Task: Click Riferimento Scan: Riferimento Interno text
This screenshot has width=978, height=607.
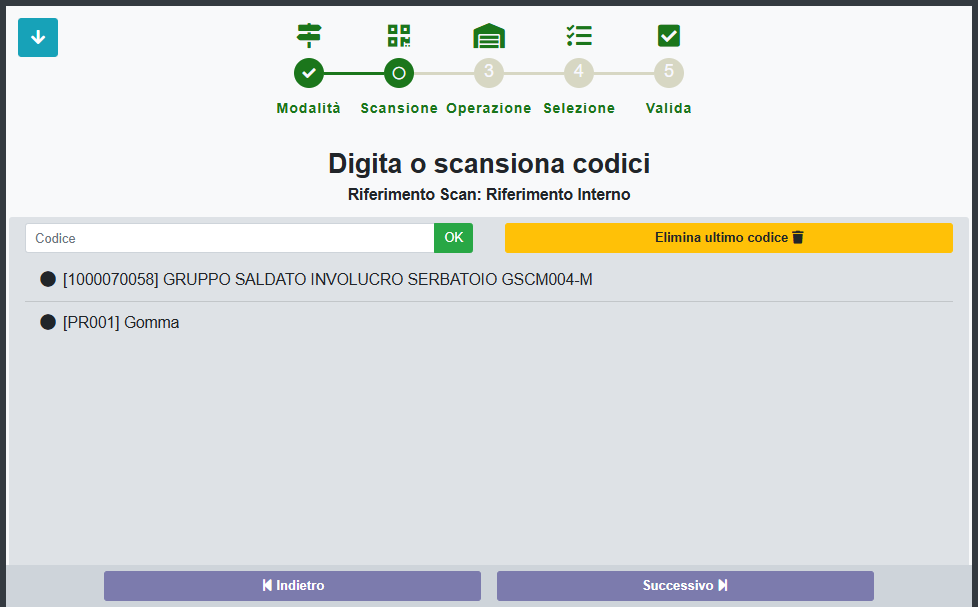Action: 489,195
